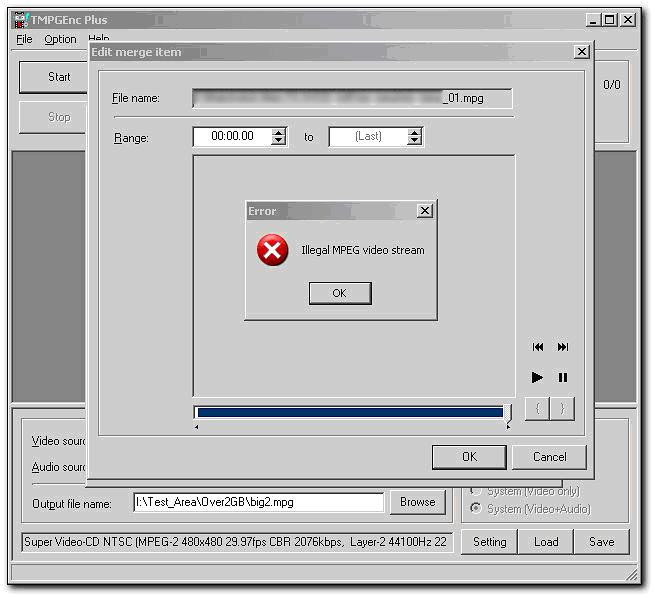
Task: Click the right range marker under slider
Action: (508, 427)
